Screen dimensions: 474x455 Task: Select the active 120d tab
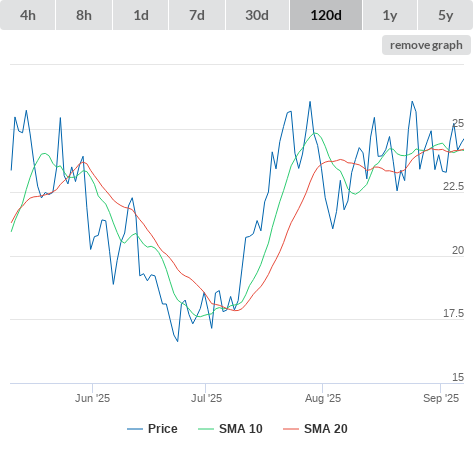(326, 15)
